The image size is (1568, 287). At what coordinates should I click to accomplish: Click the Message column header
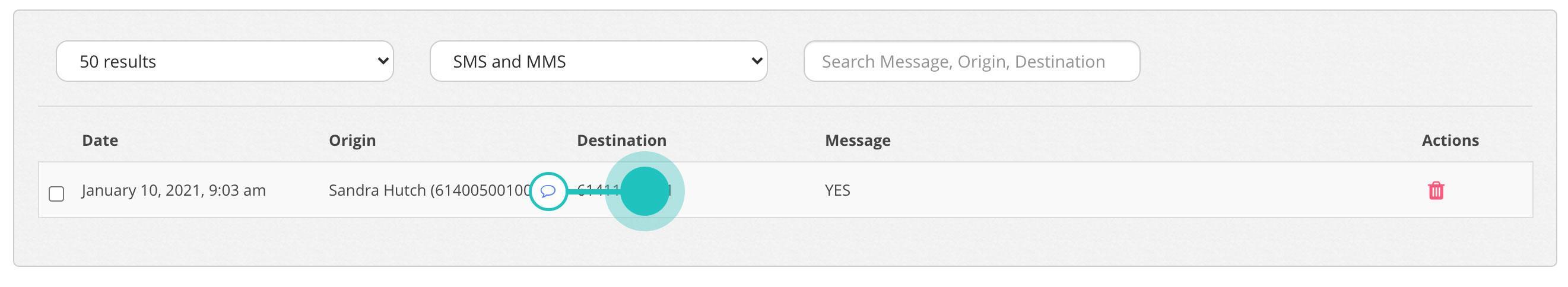pyautogui.click(x=857, y=141)
